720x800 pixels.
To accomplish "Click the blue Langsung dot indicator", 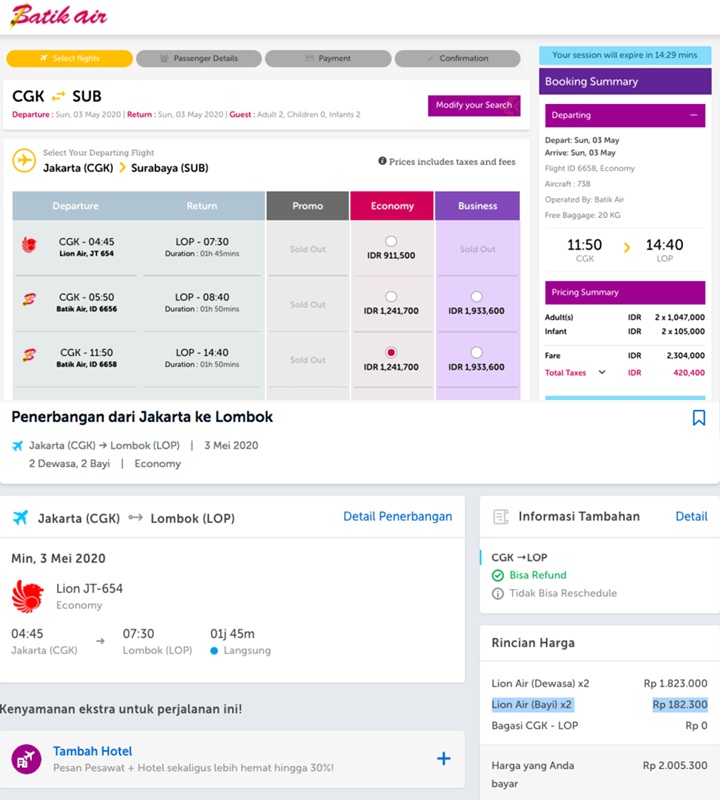I will (x=214, y=651).
